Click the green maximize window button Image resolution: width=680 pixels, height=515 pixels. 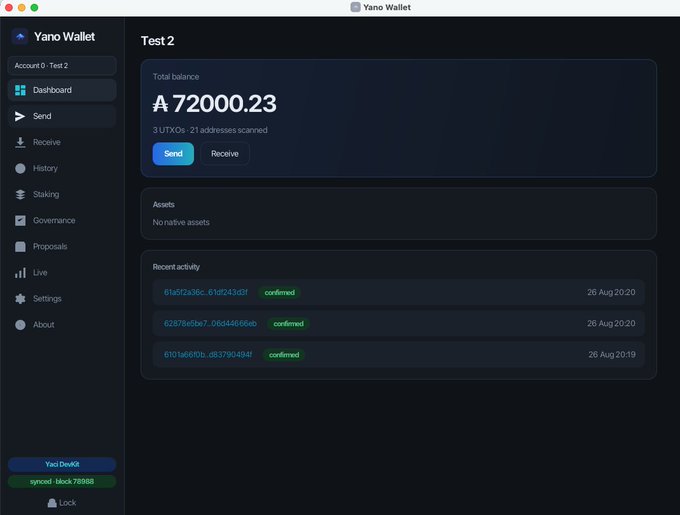point(34,7)
